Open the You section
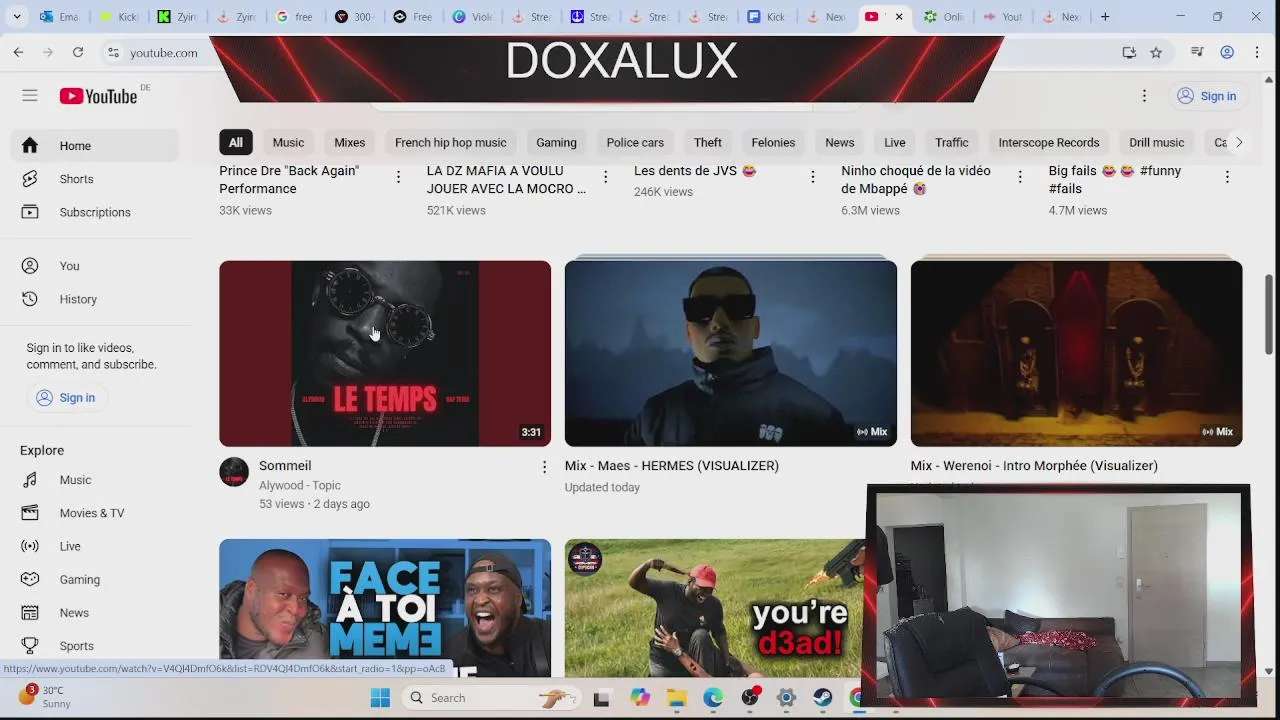1280x720 pixels. coord(97,266)
